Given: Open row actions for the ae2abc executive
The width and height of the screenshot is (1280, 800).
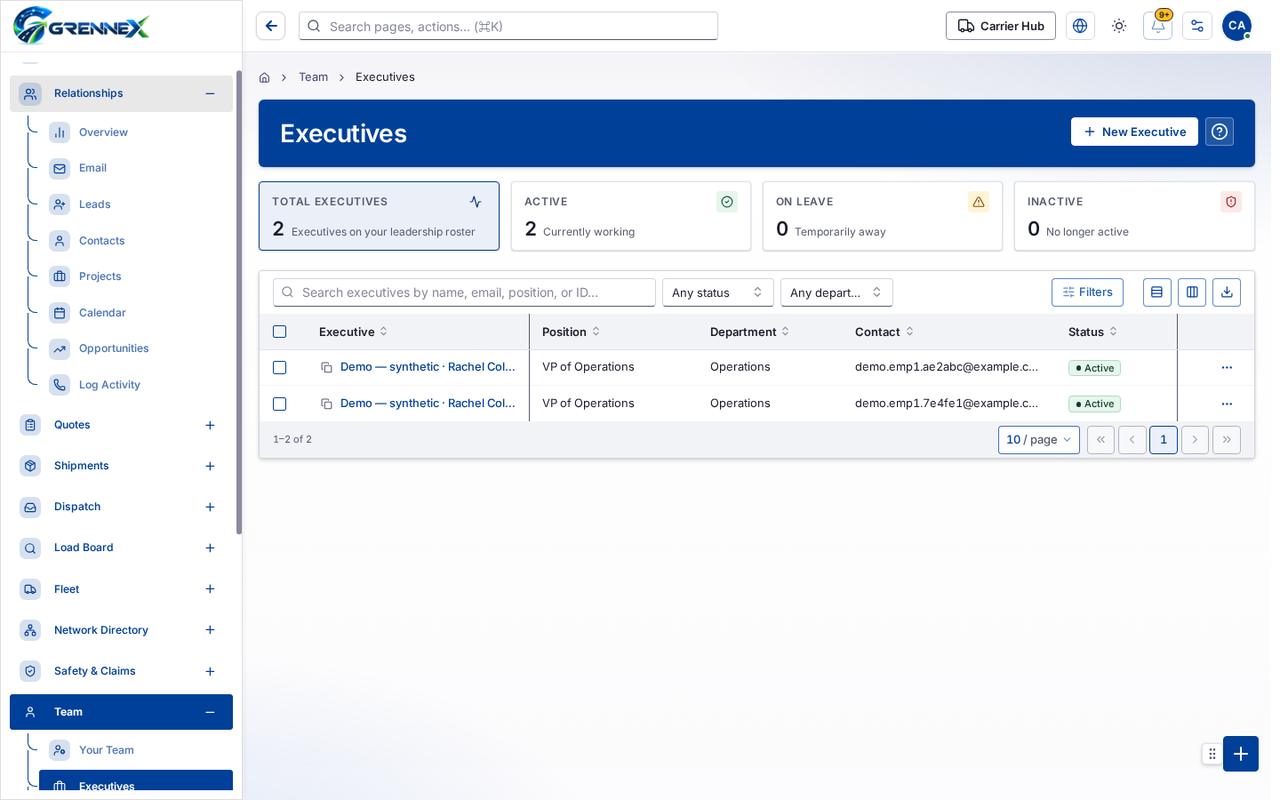Looking at the screenshot, I should click(1227, 367).
